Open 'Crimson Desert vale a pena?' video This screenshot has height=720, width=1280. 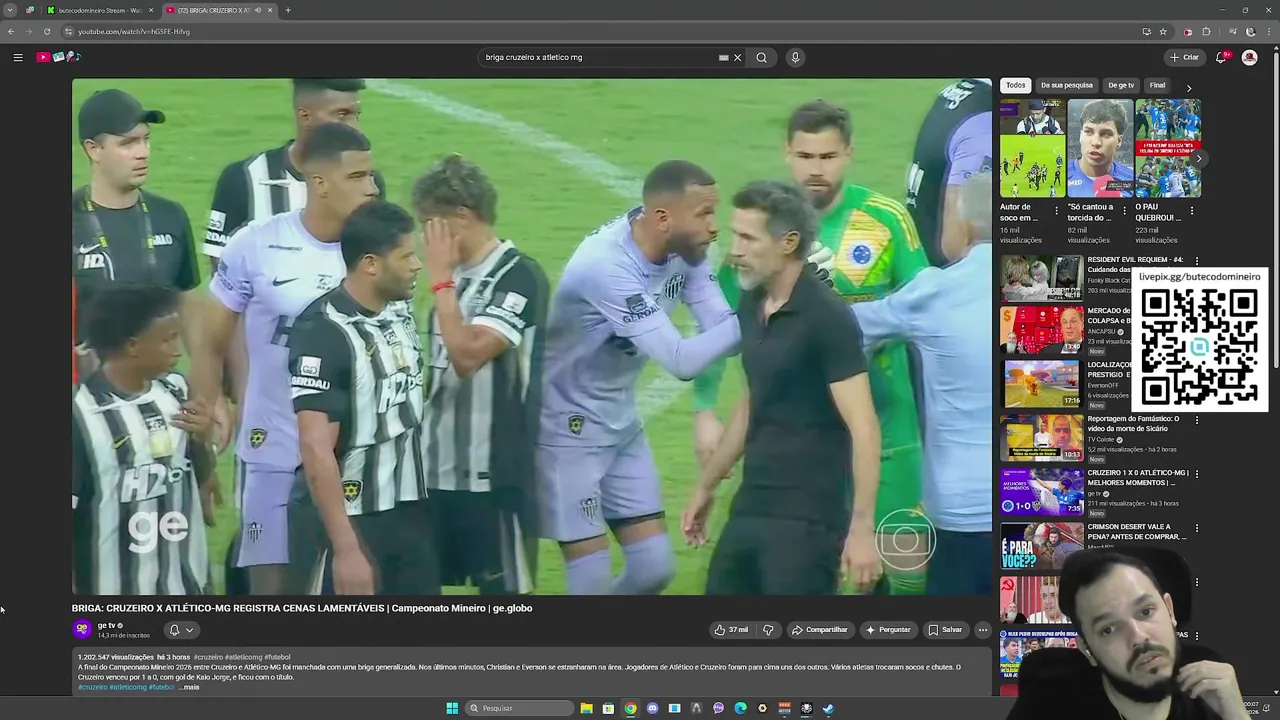click(1041, 546)
